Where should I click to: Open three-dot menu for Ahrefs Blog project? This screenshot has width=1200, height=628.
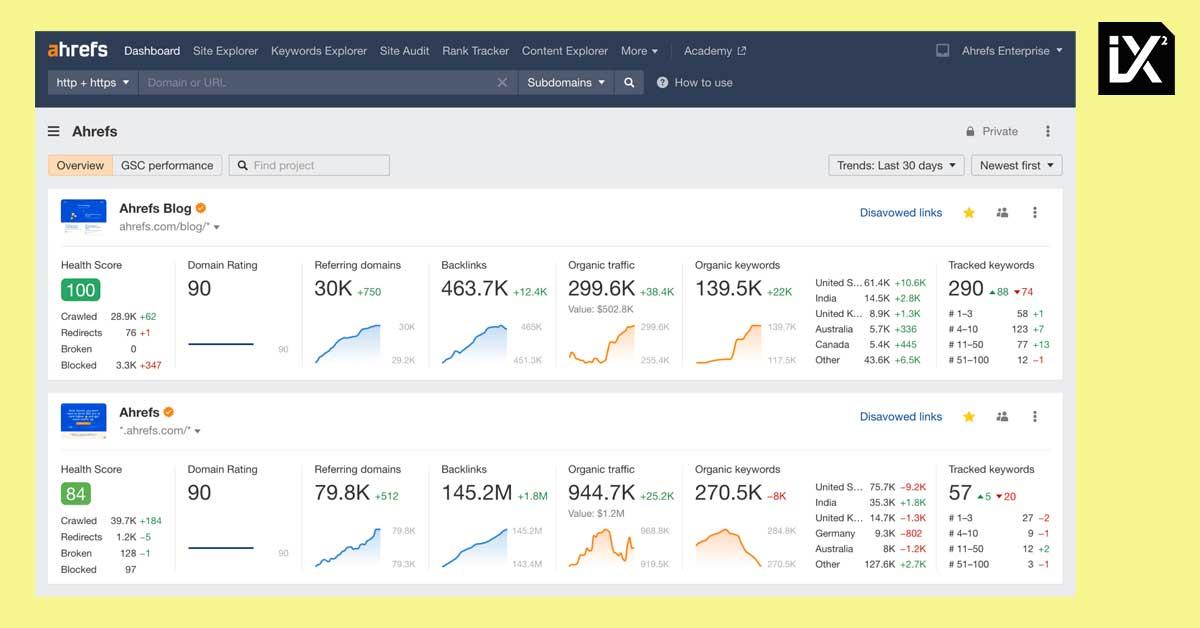click(1035, 213)
